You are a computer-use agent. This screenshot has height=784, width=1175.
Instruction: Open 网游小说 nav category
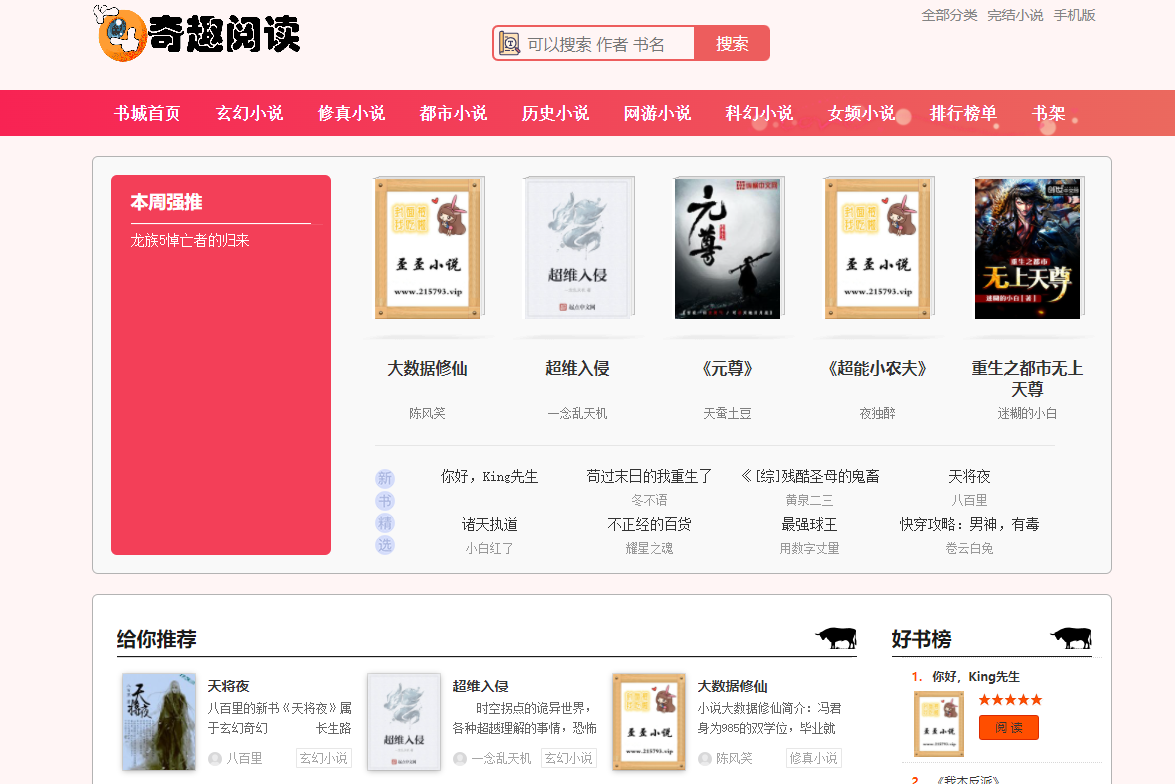(656, 113)
